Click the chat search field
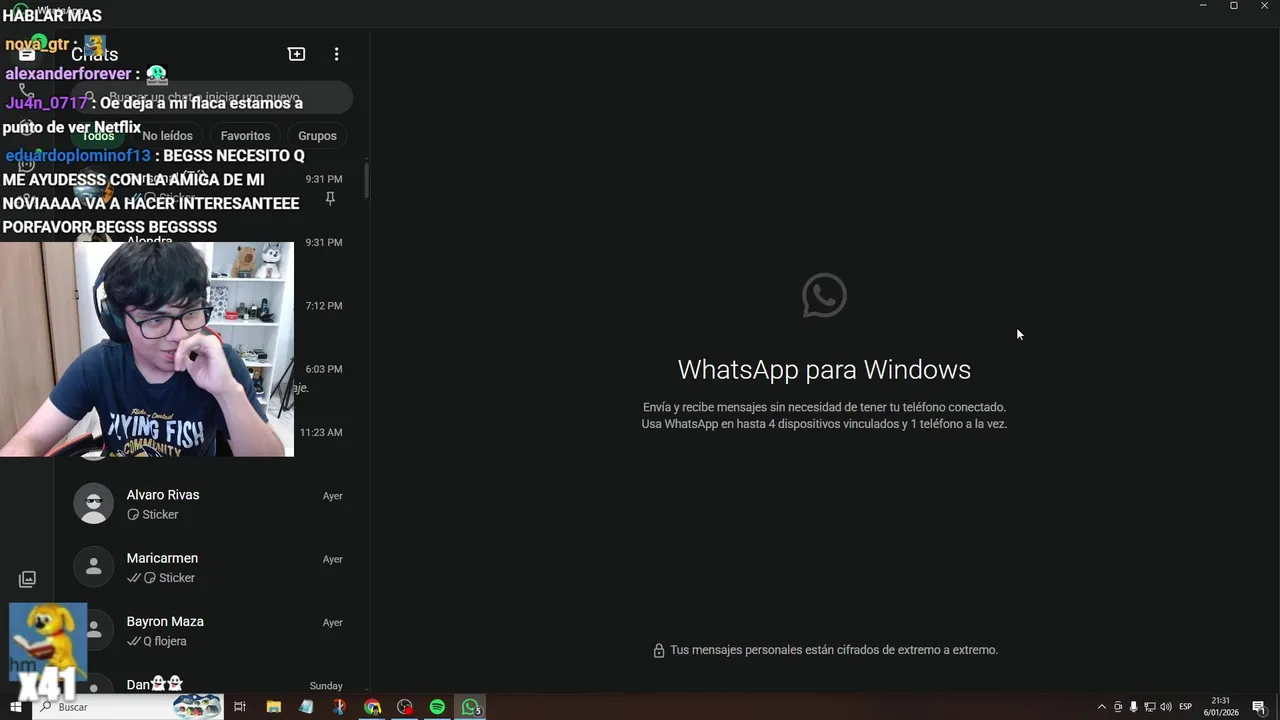This screenshot has height=720, width=1280. [x=212, y=98]
